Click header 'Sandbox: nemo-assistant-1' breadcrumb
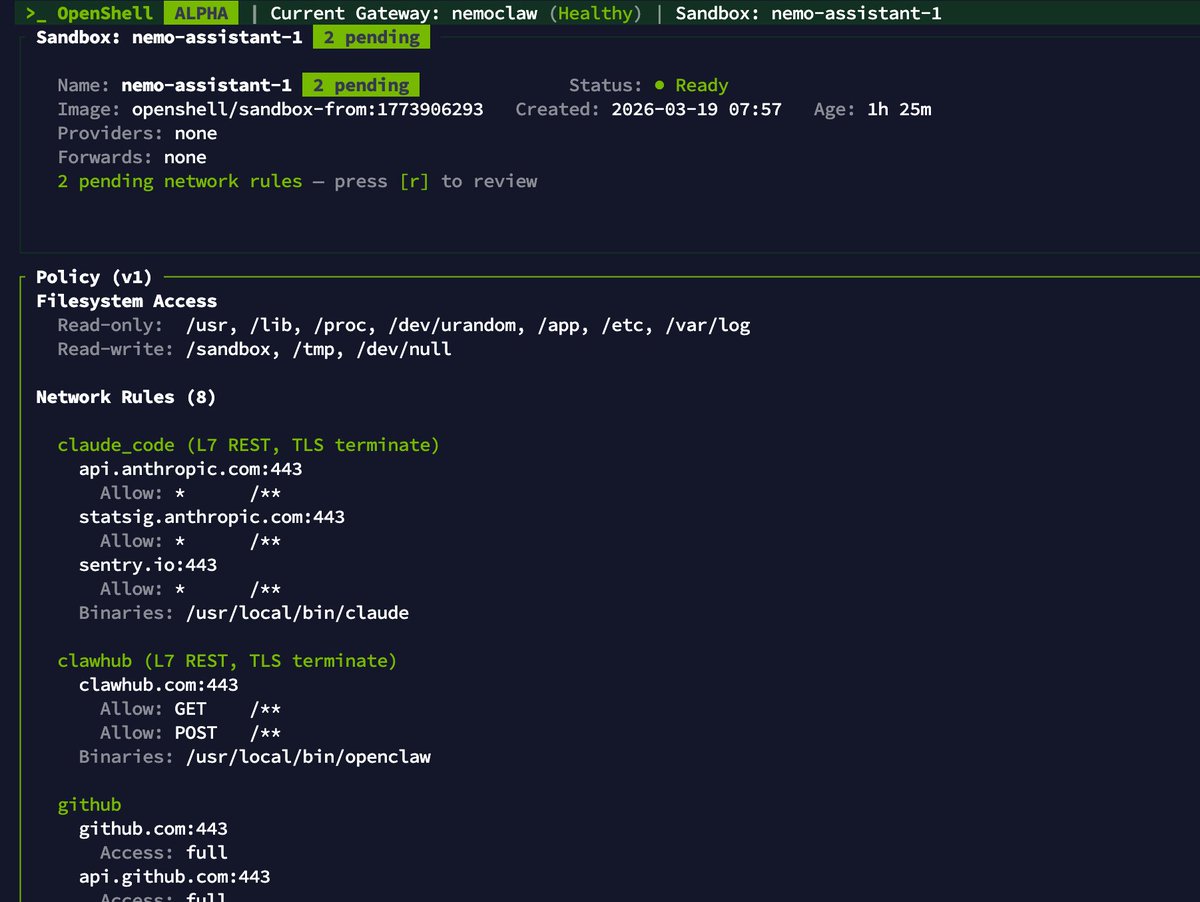The height and width of the screenshot is (902, 1200). [808, 13]
